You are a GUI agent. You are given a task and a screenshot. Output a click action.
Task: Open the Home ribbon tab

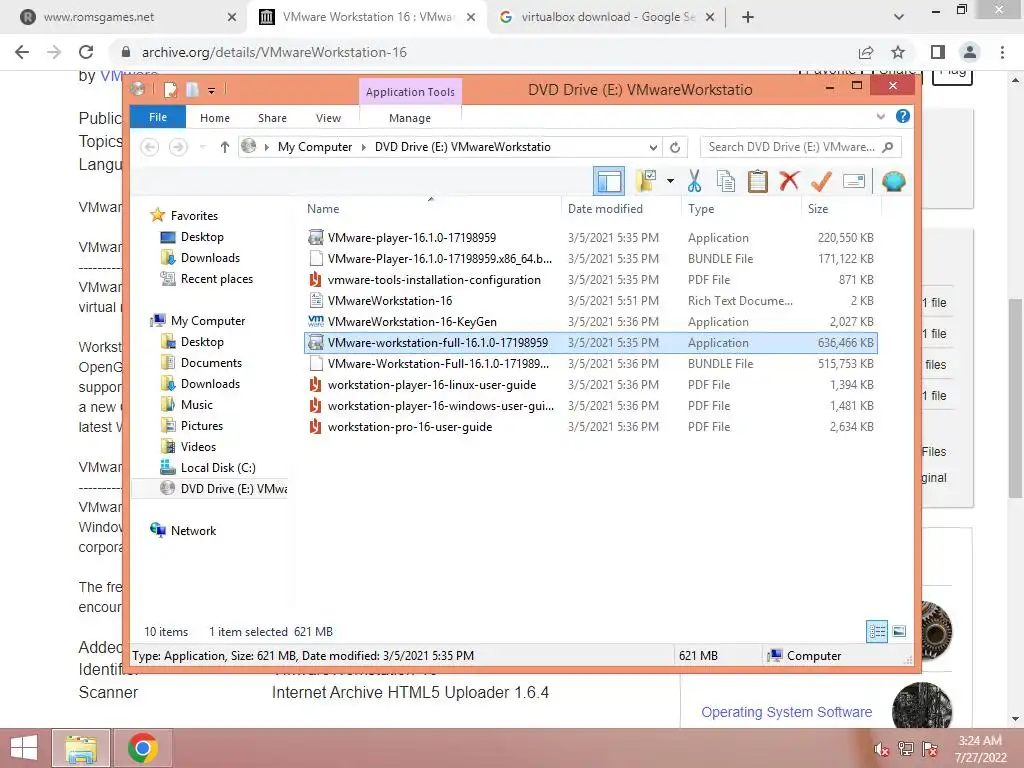tap(215, 118)
